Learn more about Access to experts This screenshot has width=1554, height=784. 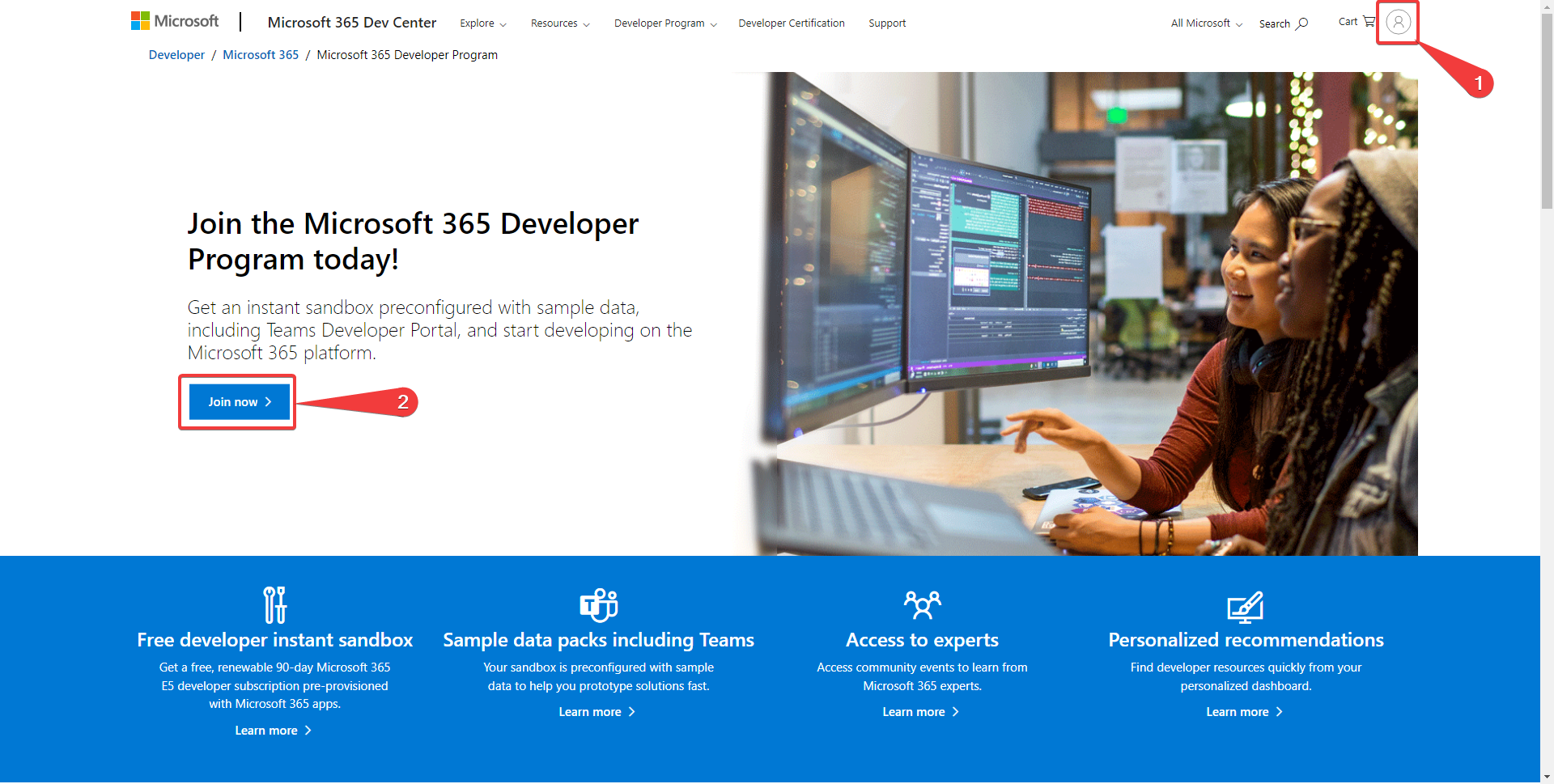(920, 712)
